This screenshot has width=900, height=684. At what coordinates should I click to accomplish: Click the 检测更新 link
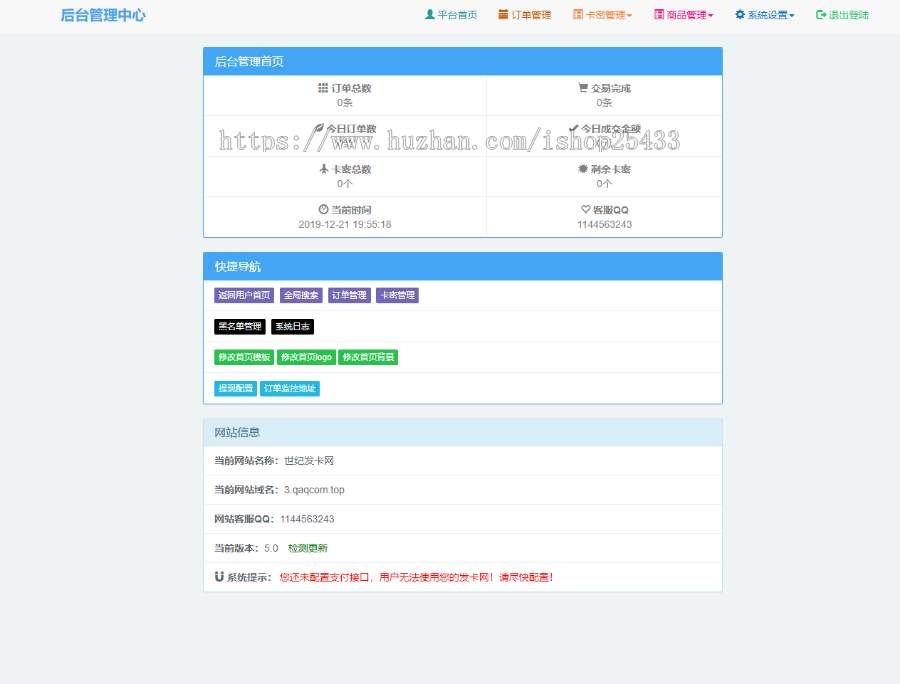coord(308,548)
